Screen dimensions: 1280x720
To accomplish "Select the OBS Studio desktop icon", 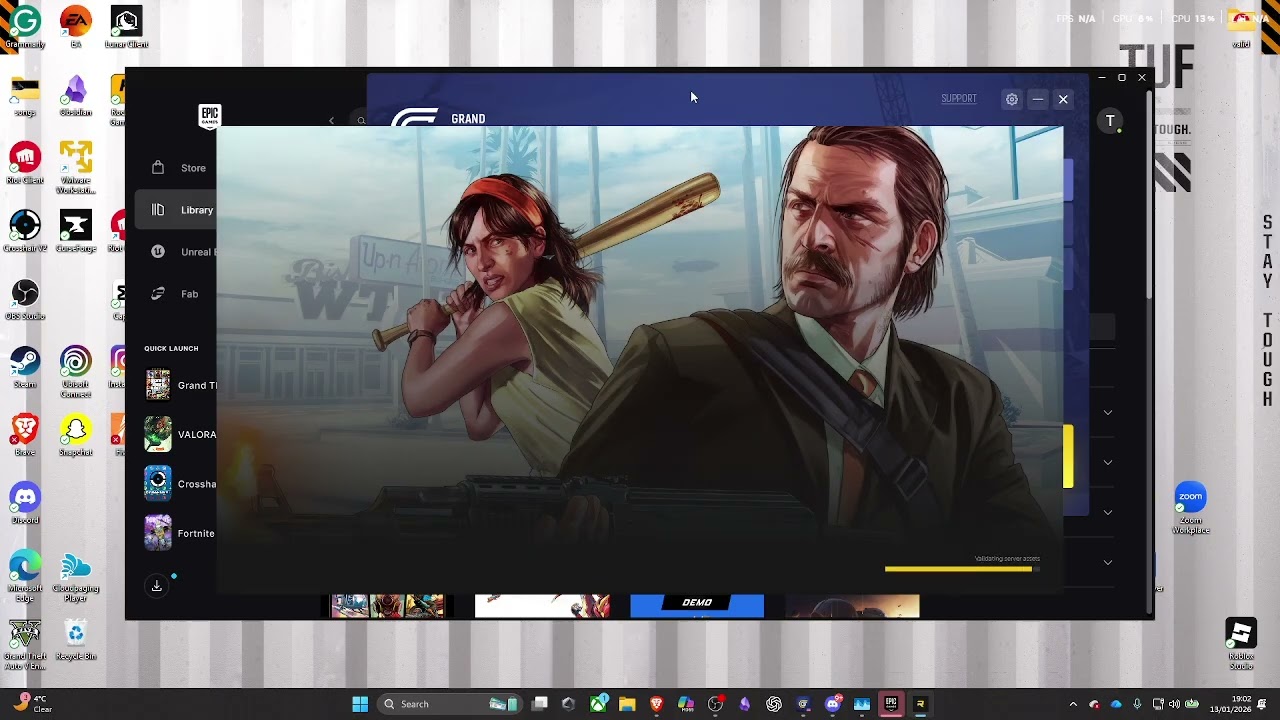I will coord(25,299).
